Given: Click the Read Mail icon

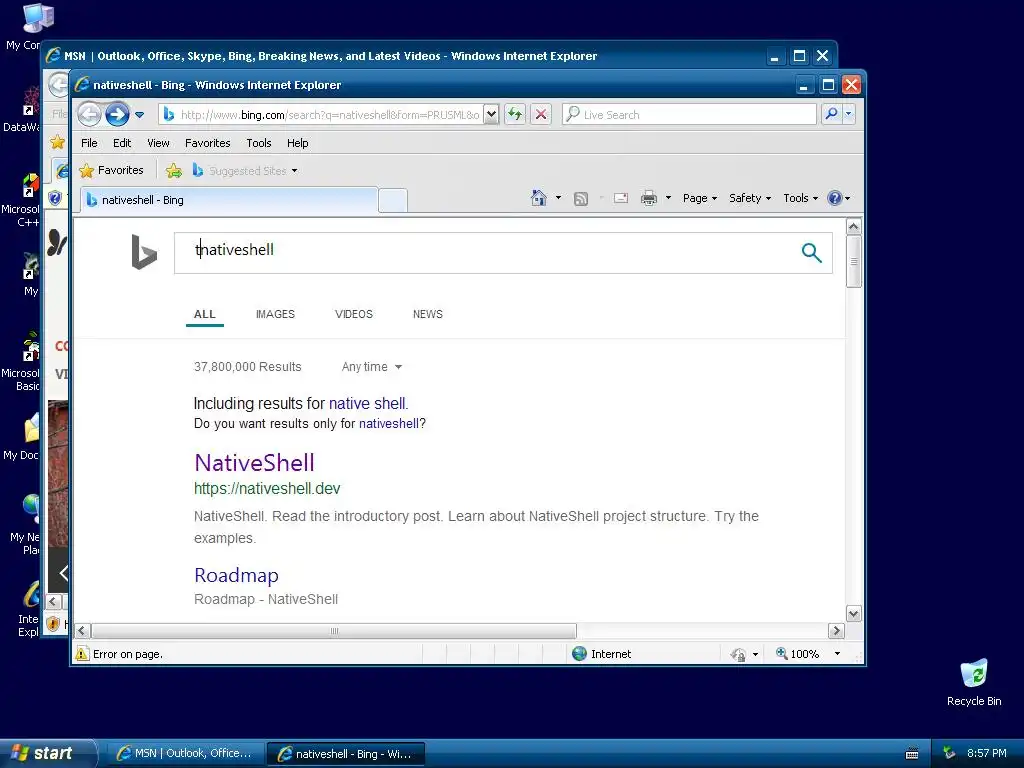Looking at the screenshot, I should tap(621, 198).
